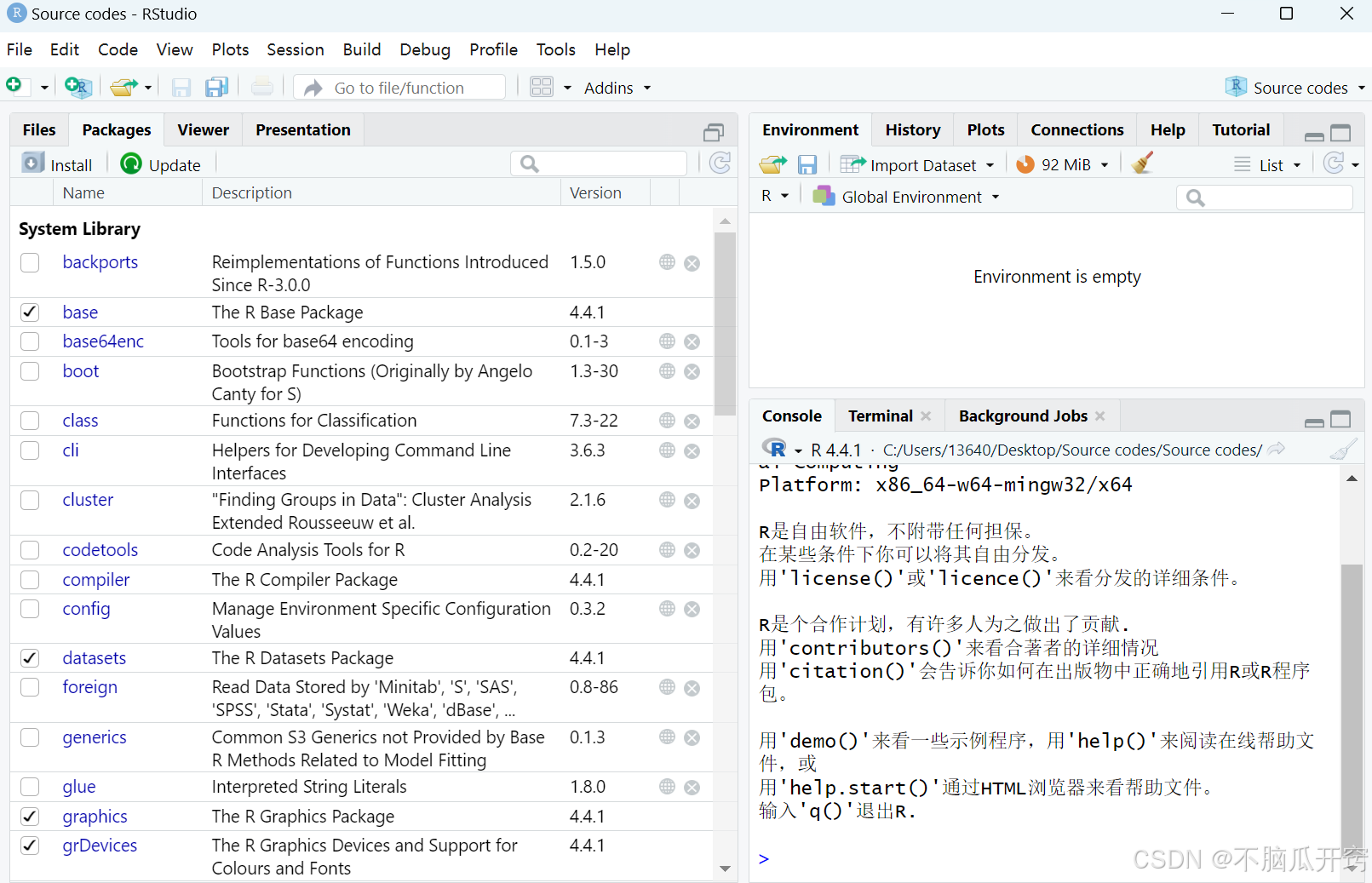Click the cluster package link
Viewport: 1372px width, 883px height.
(88, 500)
